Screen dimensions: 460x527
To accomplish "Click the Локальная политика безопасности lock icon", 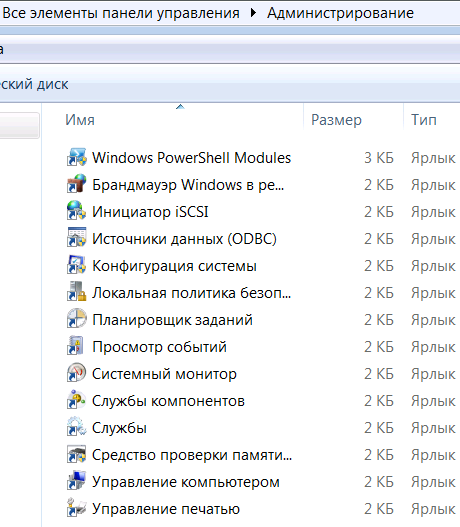I will pyautogui.click(x=77, y=292).
